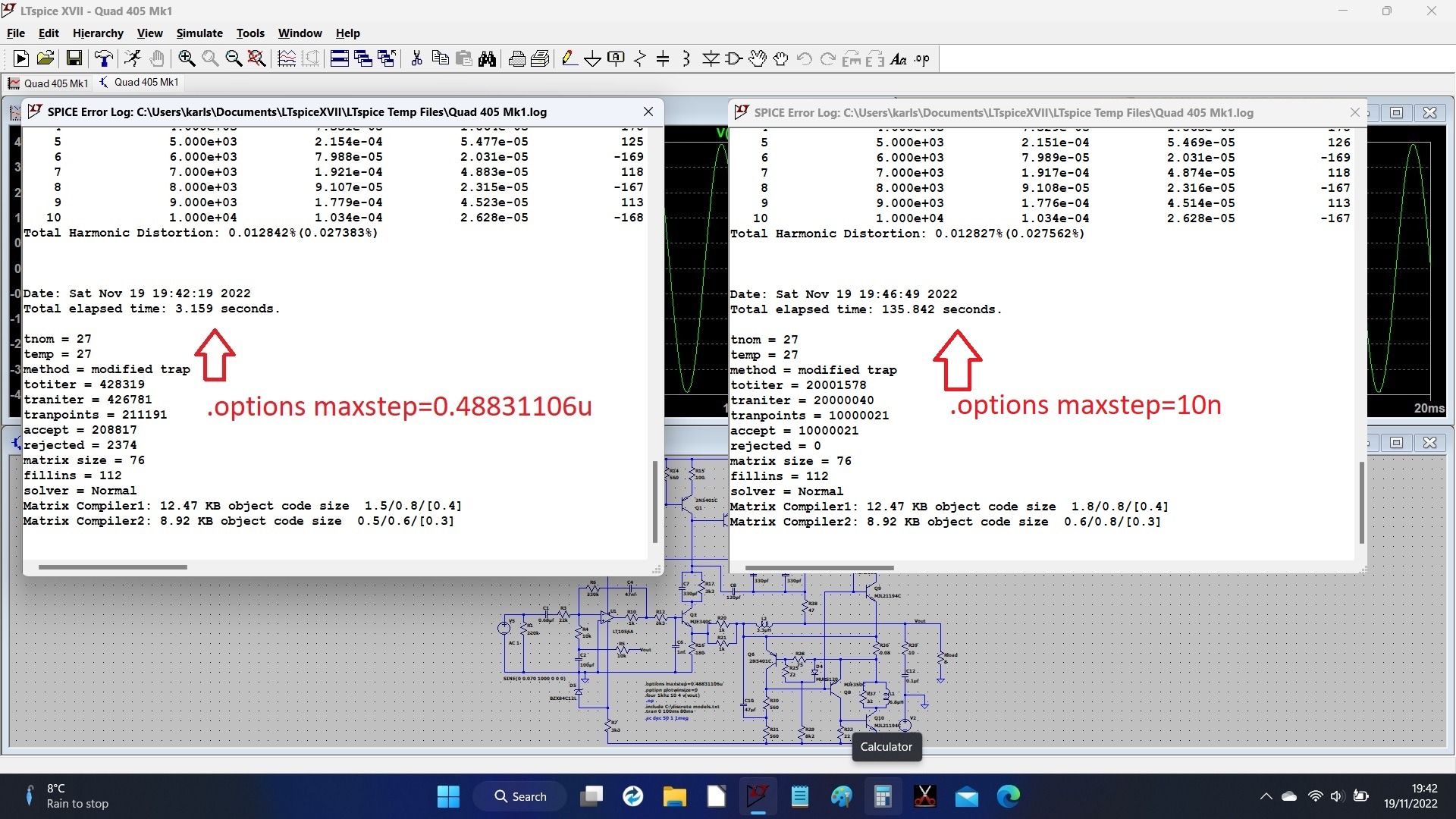This screenshot has width=1456, height=819.
Task: Click the running man Run icon
Action: point(133,58)
